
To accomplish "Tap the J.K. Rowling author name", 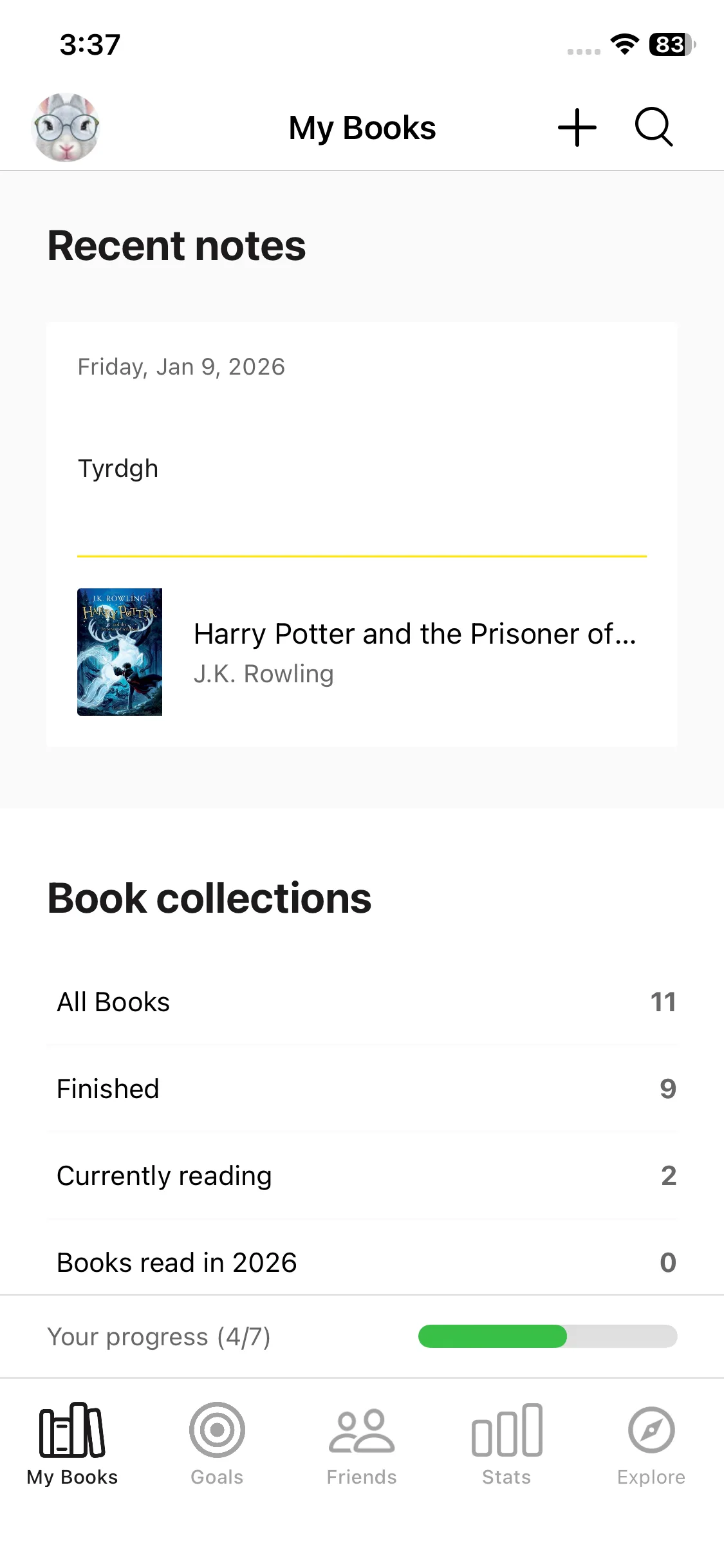I will coord(264,674).
